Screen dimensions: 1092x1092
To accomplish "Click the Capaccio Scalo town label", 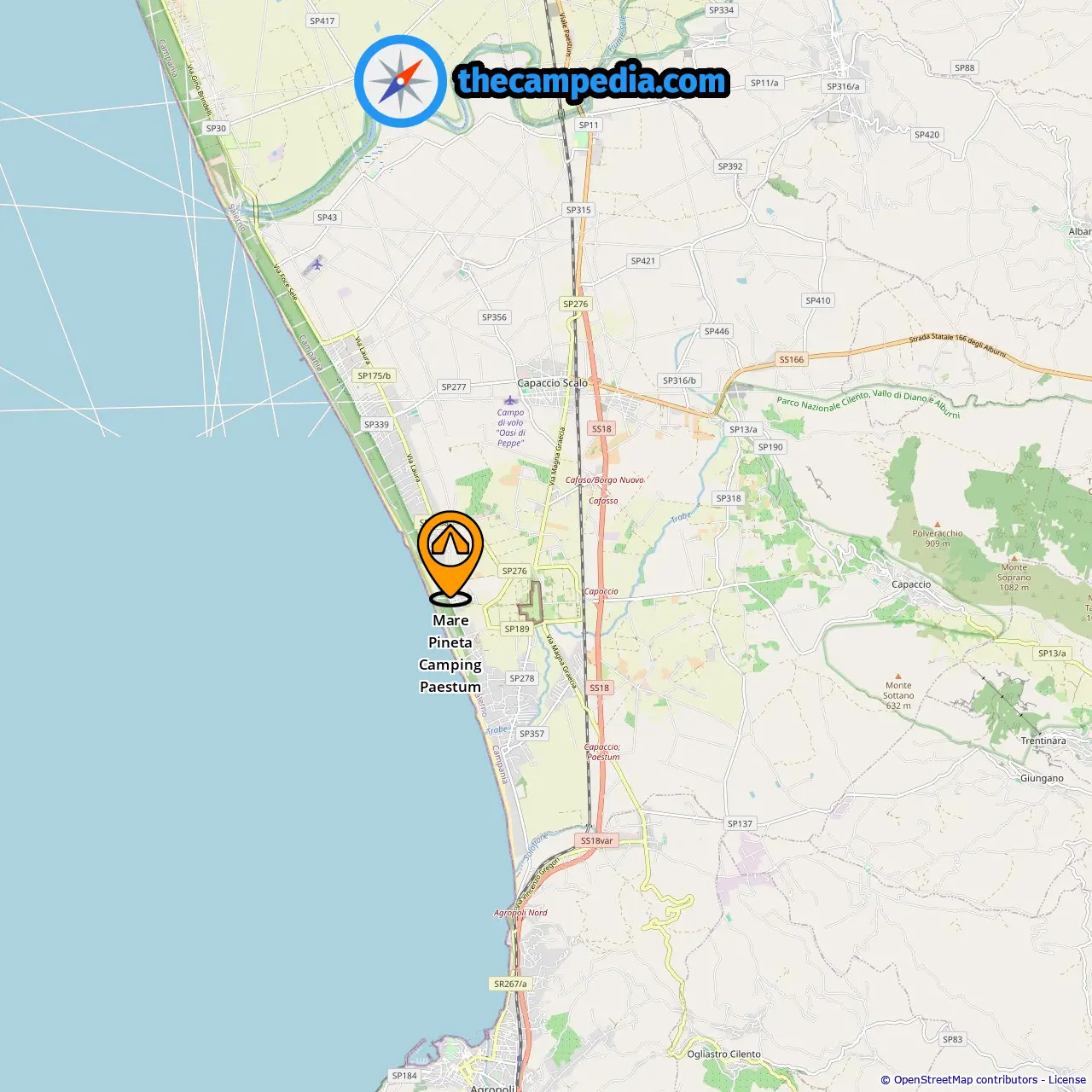I will pos(552,383).
